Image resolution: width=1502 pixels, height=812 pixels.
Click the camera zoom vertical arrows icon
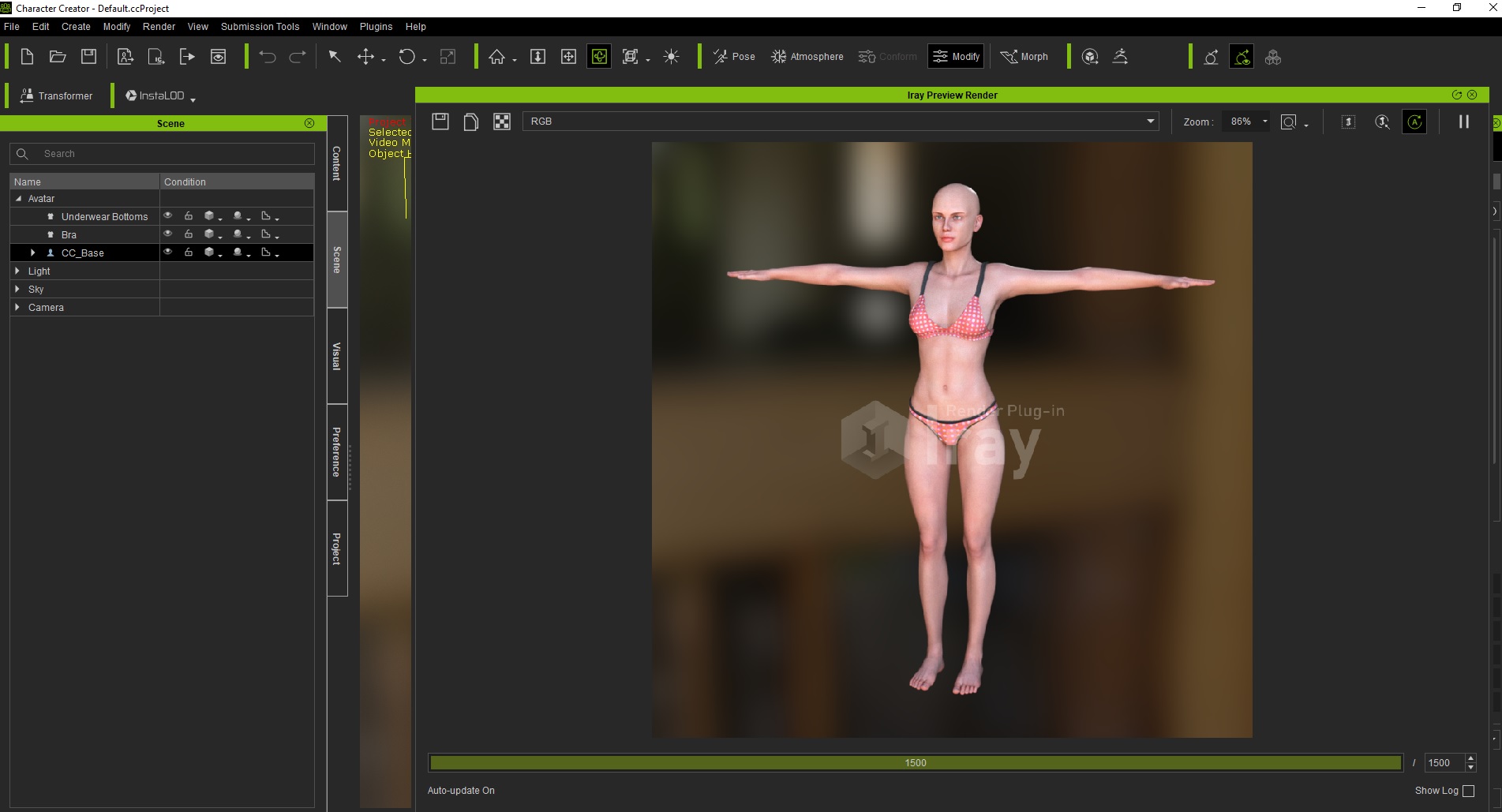coord(537,57)
